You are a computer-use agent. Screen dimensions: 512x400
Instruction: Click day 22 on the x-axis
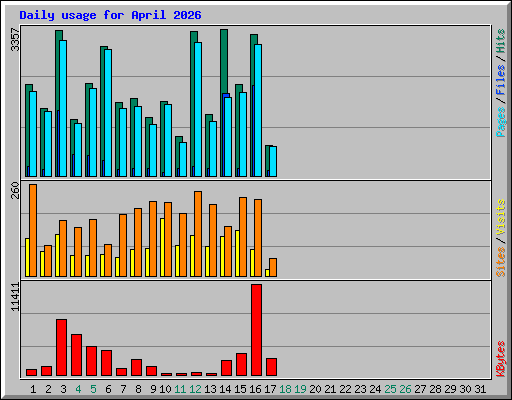345,389
